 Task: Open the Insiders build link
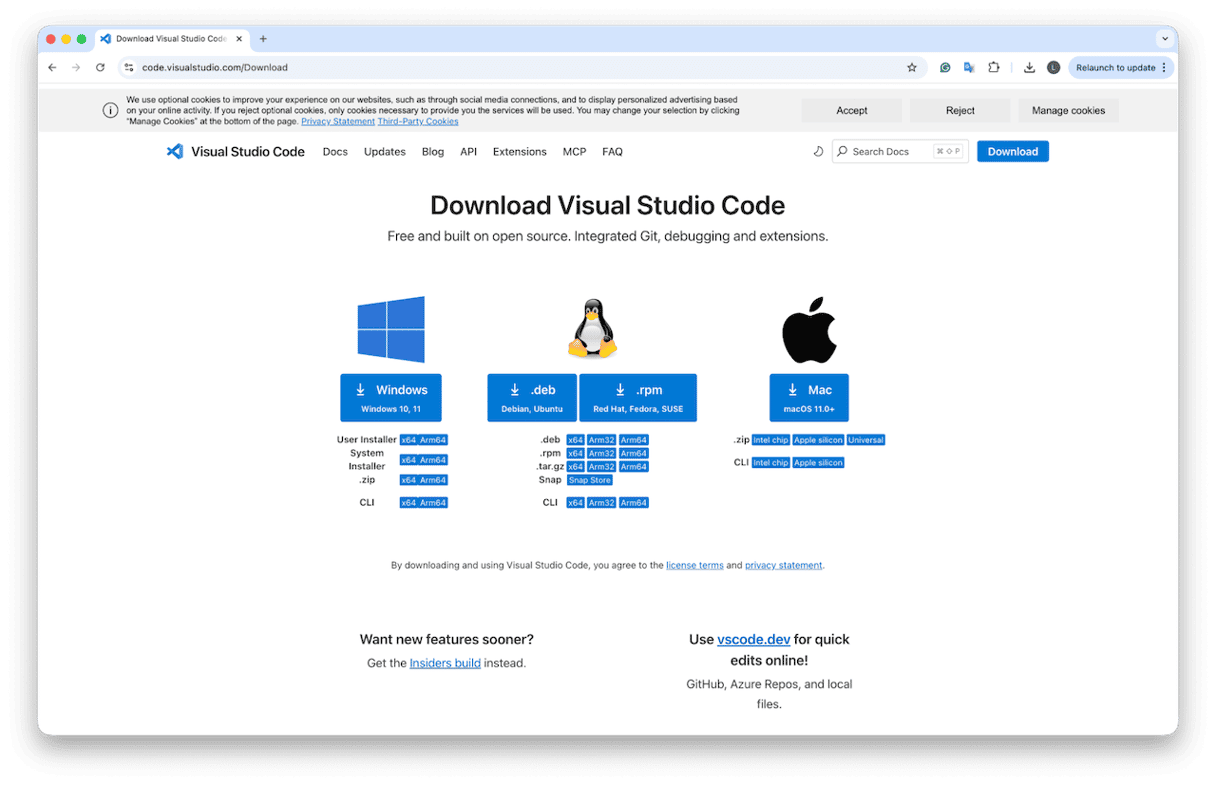[x=445, y=663]
